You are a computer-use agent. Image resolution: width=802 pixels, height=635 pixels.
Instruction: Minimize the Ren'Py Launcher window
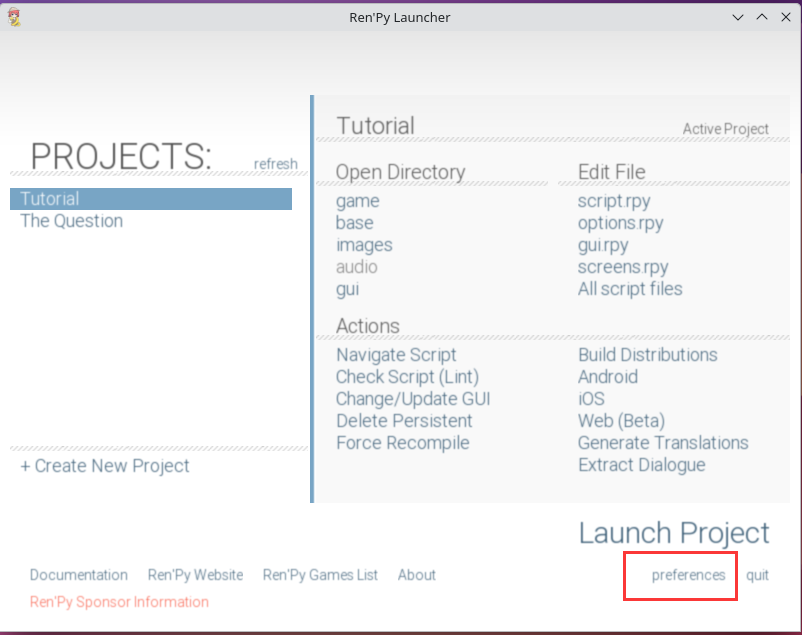tap(738, 17)
